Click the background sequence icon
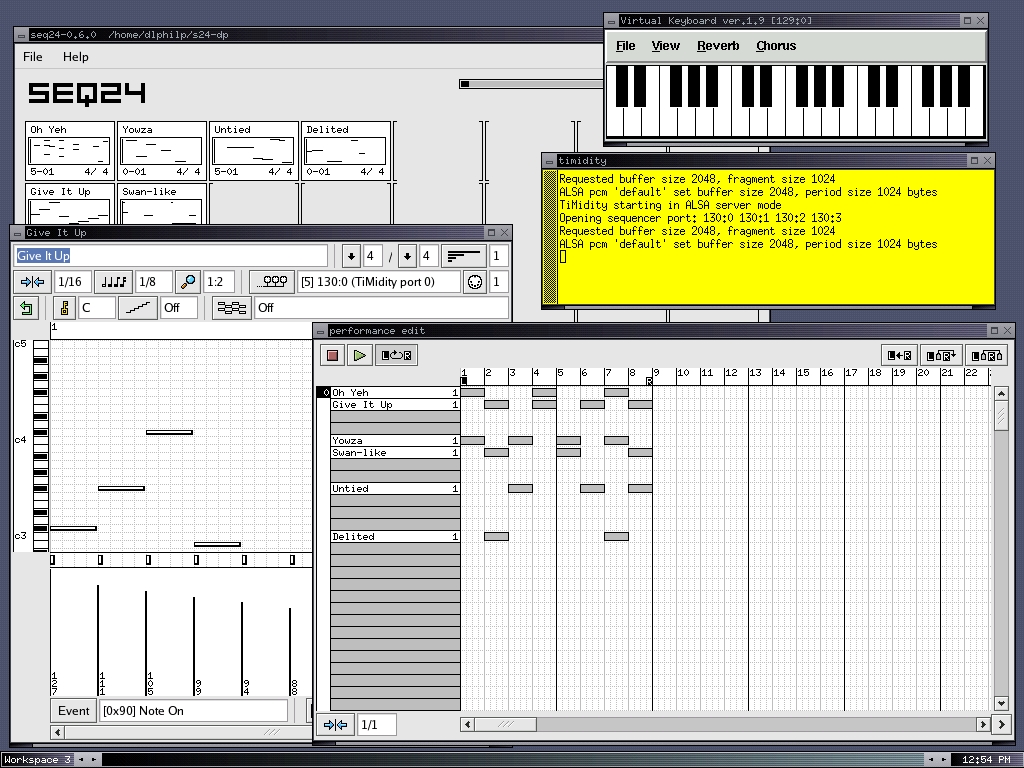 (x=232, y=308)
